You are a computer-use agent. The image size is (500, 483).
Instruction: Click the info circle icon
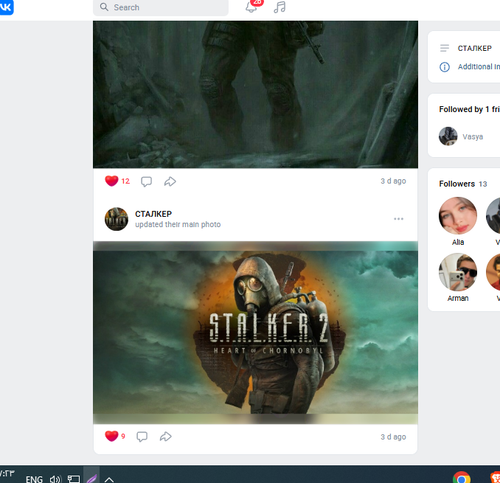coord(444,67)
